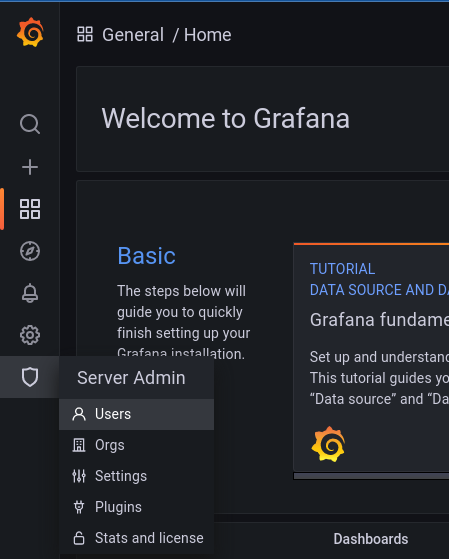Open the Create plus icon
Image resolution: width=449 pixels, height=559 pixels.
[x=30, y=167]
